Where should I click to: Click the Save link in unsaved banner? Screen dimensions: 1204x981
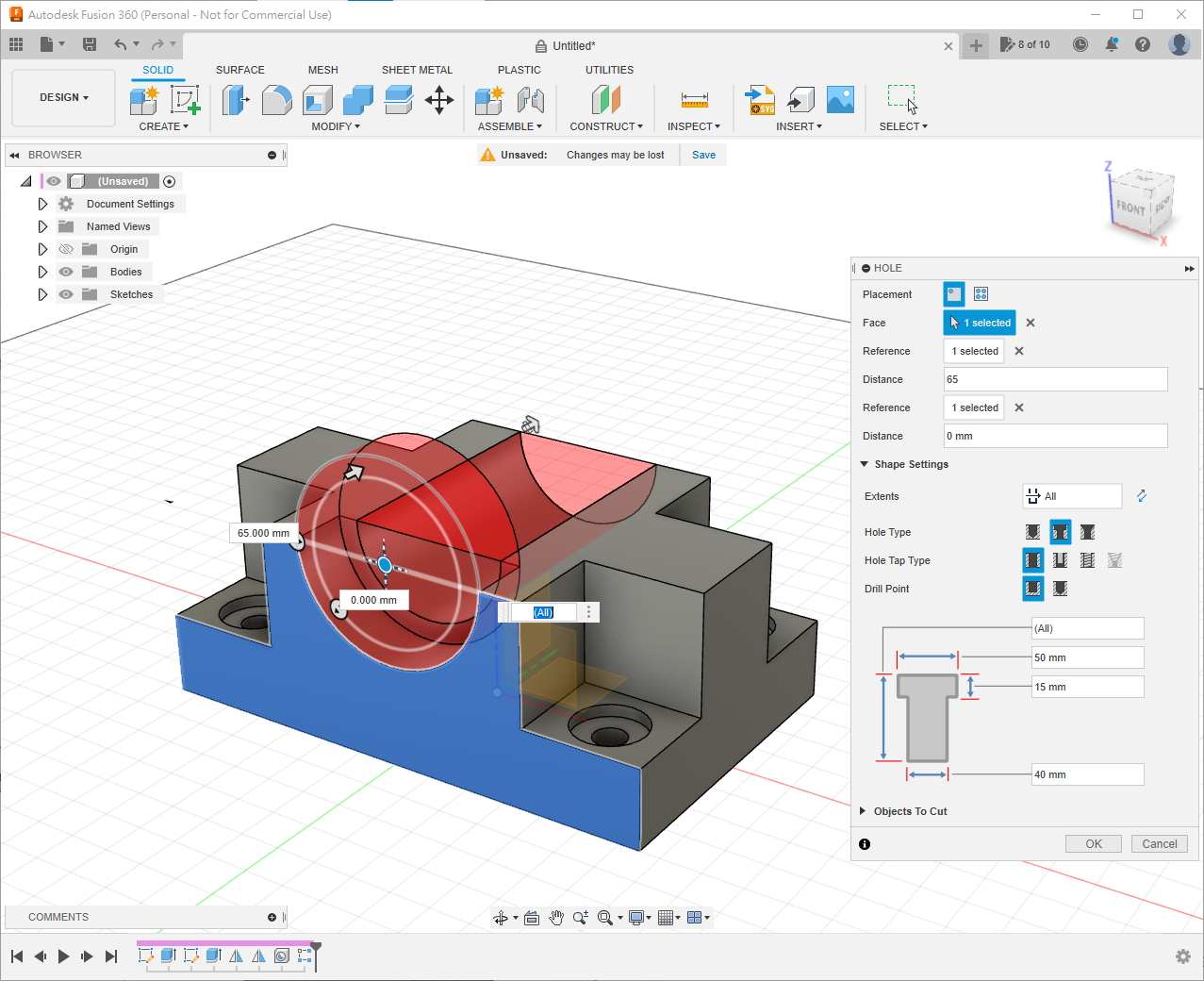click(703, 155)
